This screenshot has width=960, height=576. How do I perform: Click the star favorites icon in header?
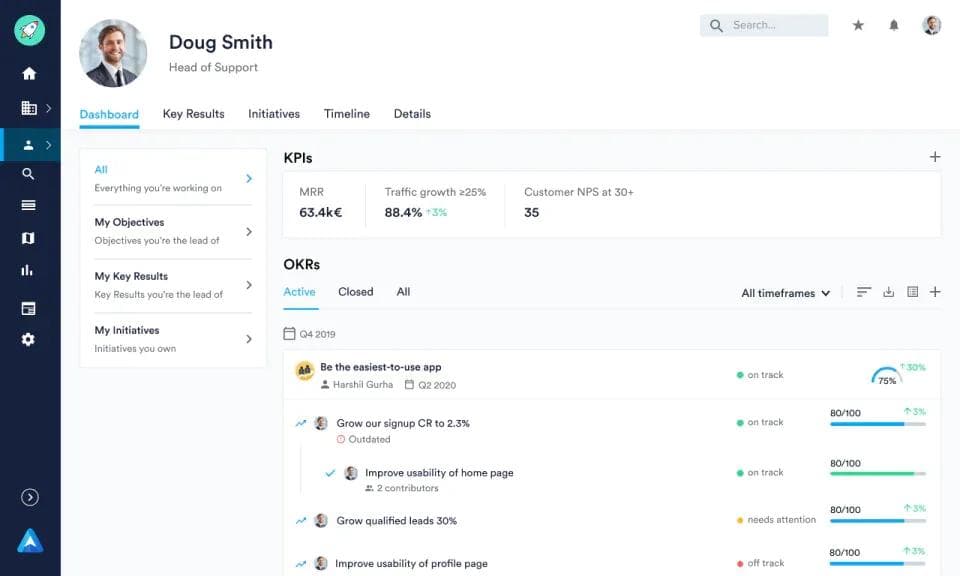coord(858,26)
